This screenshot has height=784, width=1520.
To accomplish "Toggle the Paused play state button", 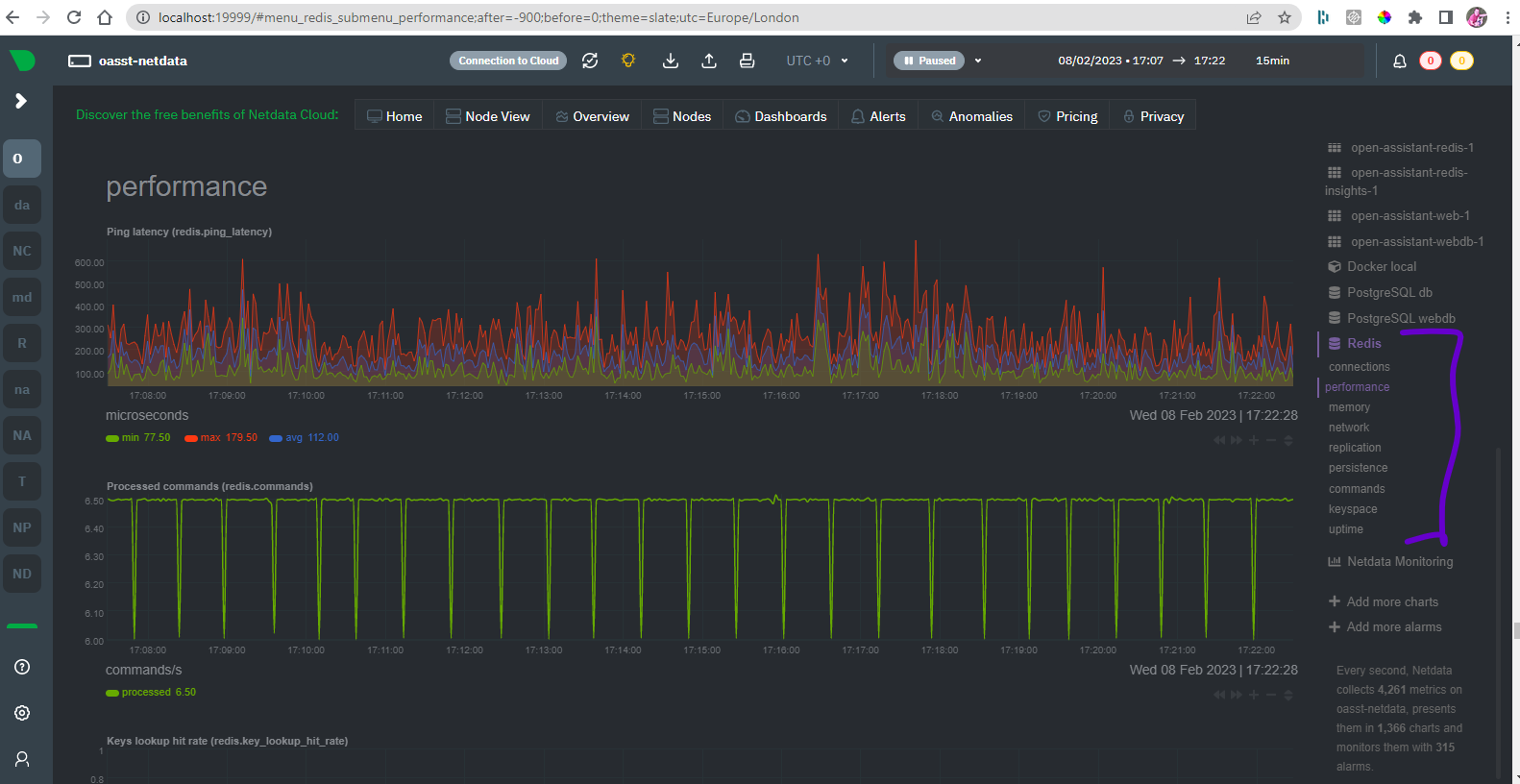I will click(929, 61).
